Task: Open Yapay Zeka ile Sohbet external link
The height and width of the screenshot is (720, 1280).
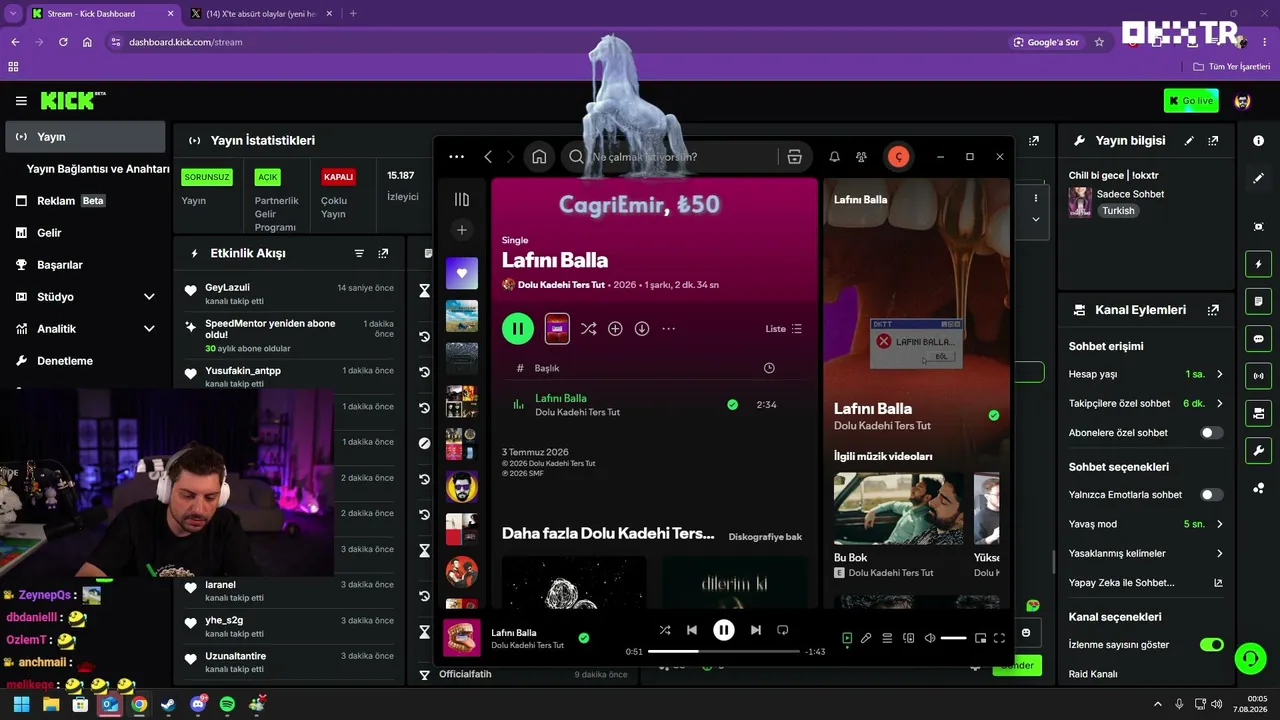Action: (x=1218, y=583)
